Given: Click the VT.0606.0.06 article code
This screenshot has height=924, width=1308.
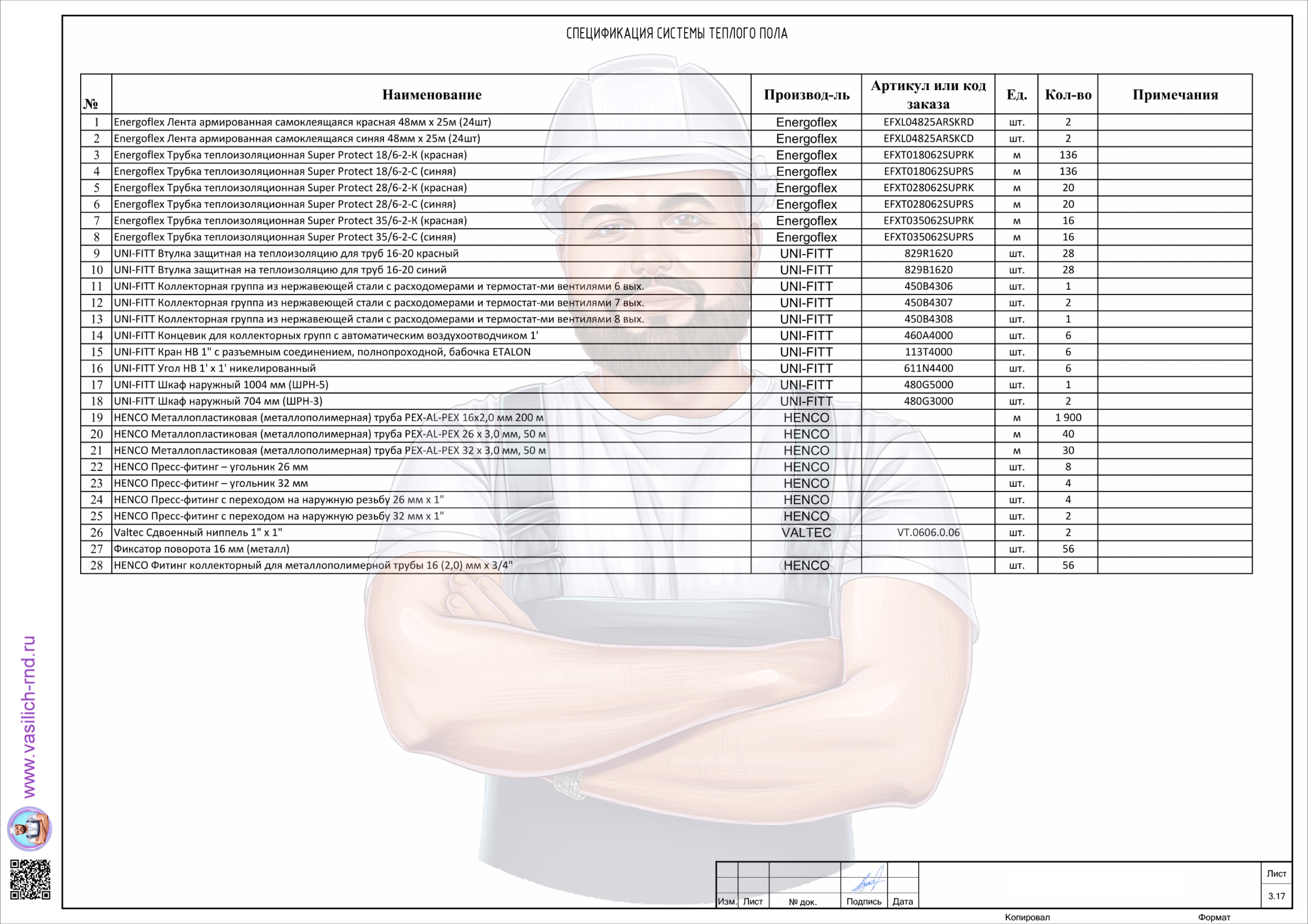Looking at the screenshot, I should pyautogui.click(x=928, y=532).
